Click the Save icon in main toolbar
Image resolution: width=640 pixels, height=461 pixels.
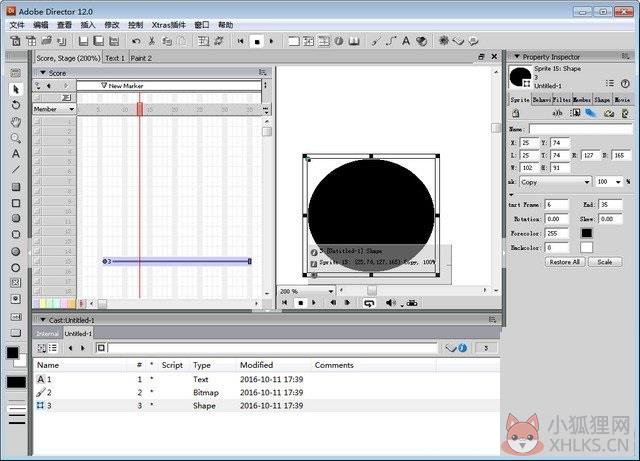pos(83,41)
